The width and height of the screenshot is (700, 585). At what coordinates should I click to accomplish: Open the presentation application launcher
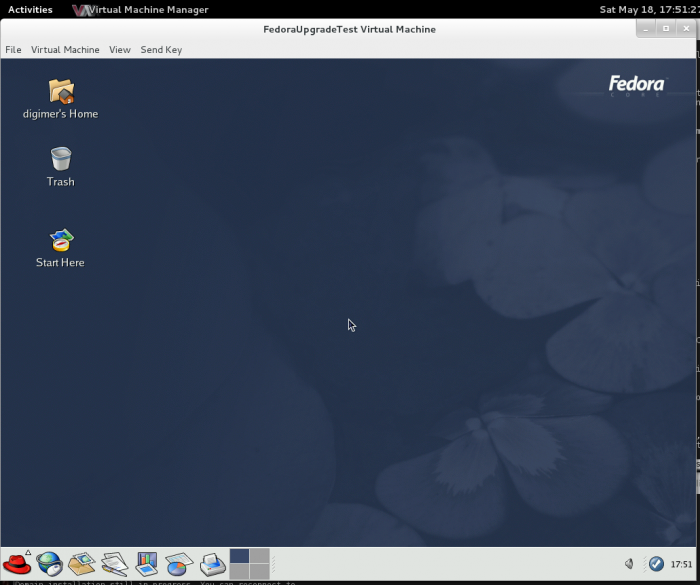point(146,564)
